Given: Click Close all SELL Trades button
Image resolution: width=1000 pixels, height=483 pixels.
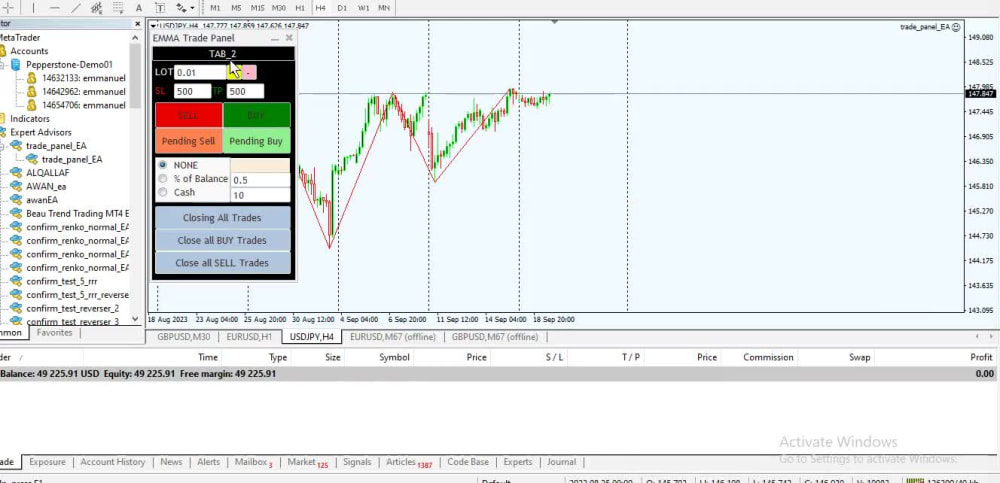Looking at the screenshot, I should tap(223, 263).
